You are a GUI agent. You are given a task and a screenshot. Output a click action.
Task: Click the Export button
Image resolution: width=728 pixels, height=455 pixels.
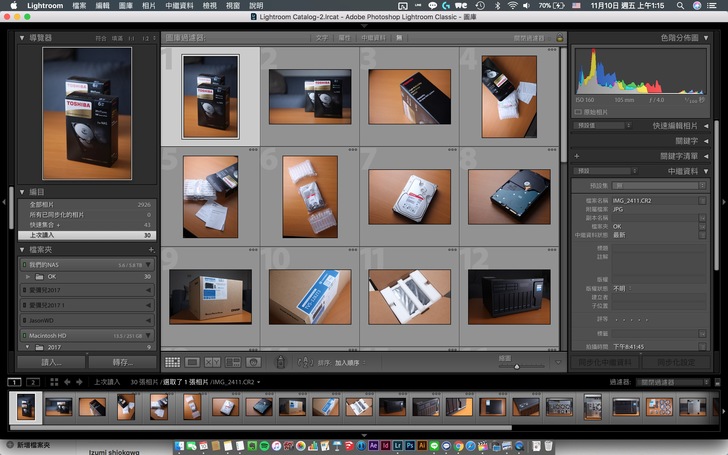pyautogui.click(x=122, y=361)
